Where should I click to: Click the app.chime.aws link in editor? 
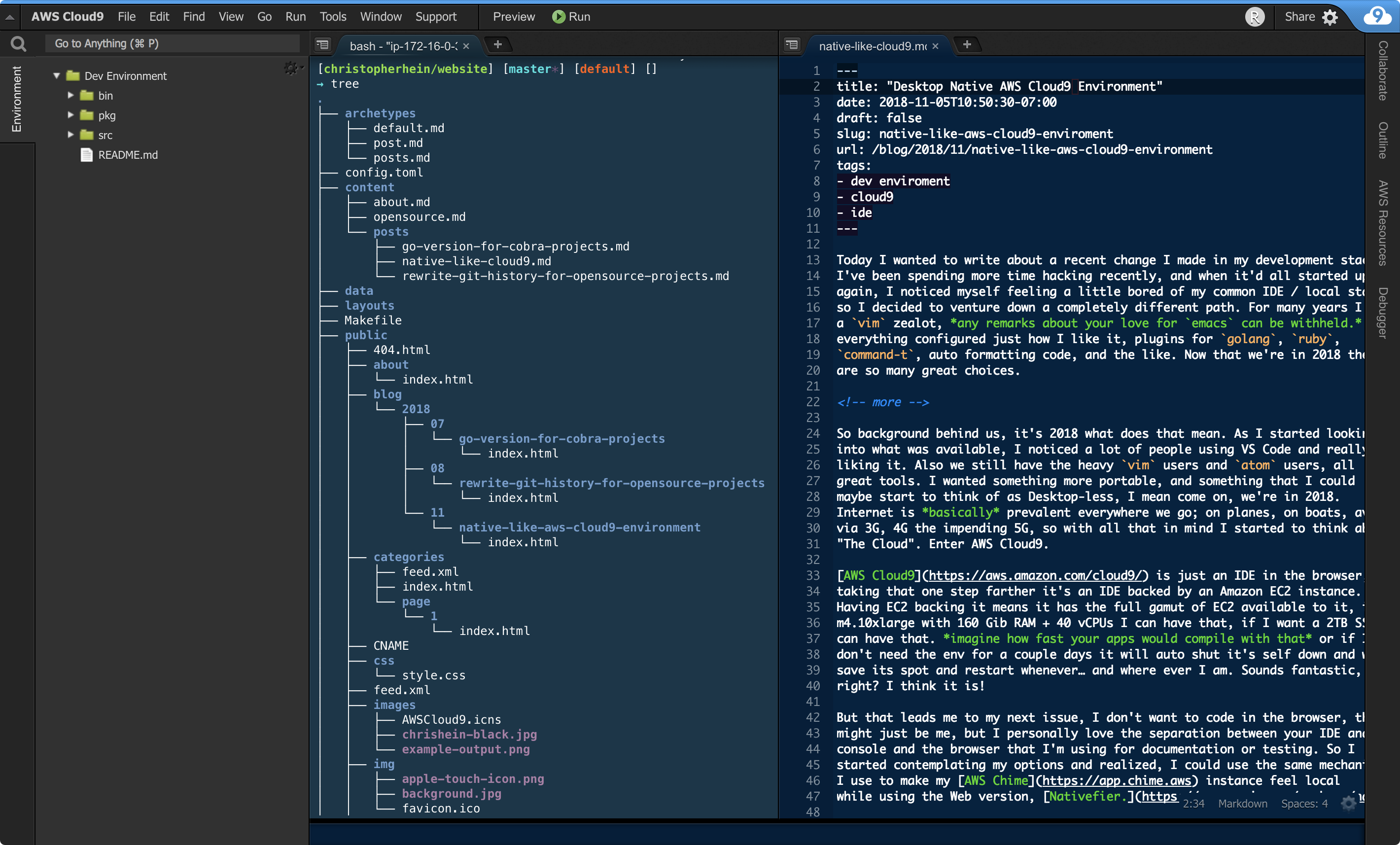coord(1117,781)
